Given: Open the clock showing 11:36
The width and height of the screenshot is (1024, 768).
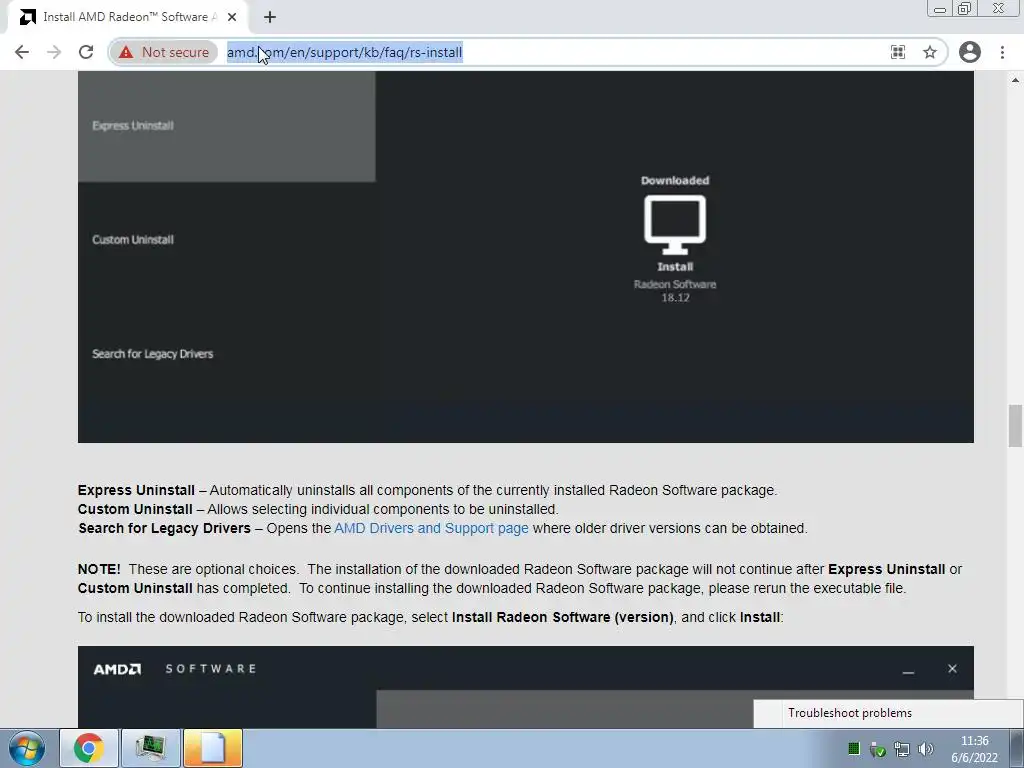Looking at the screenshot, I should pyautogui.click(x=974, y=749).
